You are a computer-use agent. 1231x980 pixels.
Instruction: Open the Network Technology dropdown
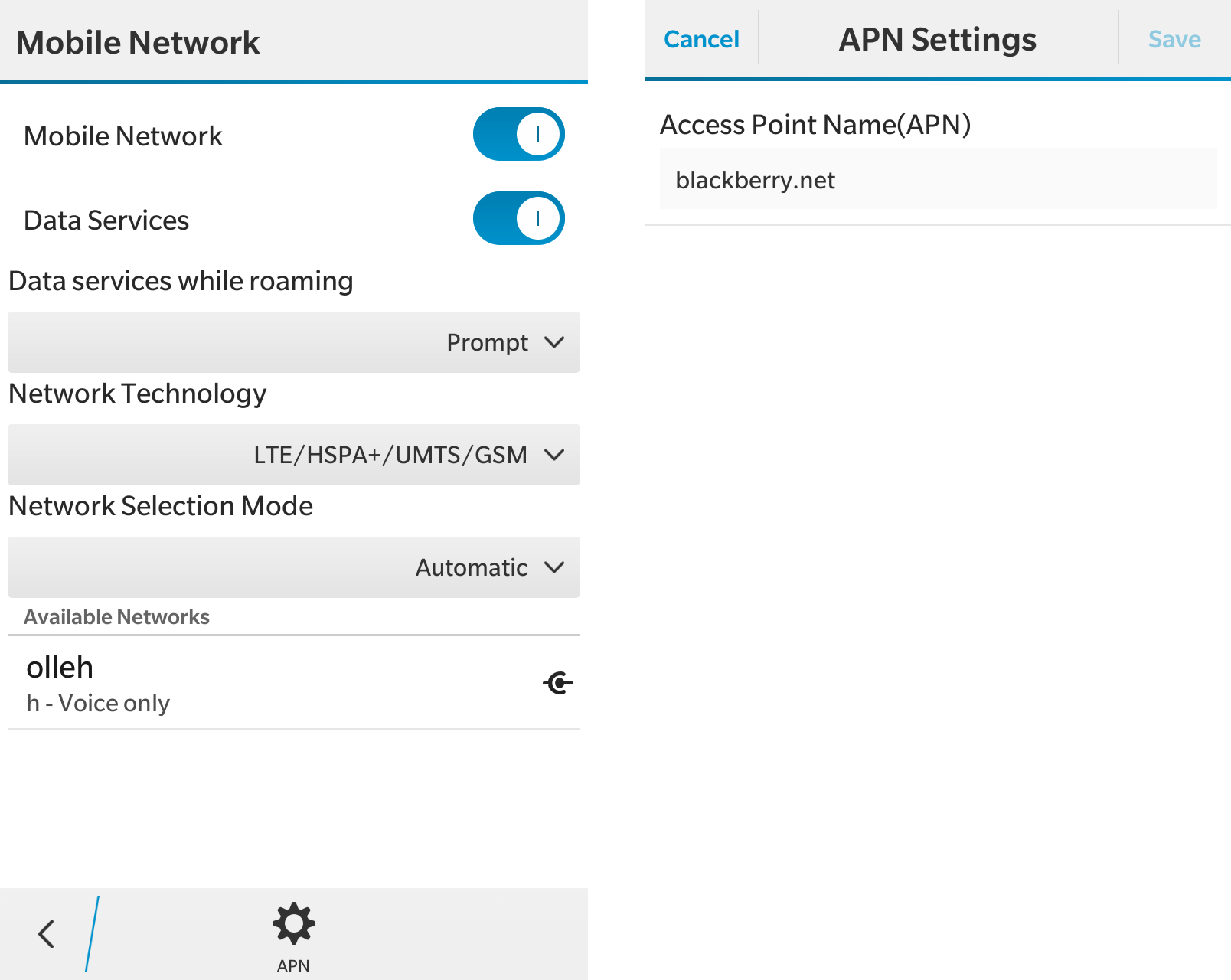point(293,455)
